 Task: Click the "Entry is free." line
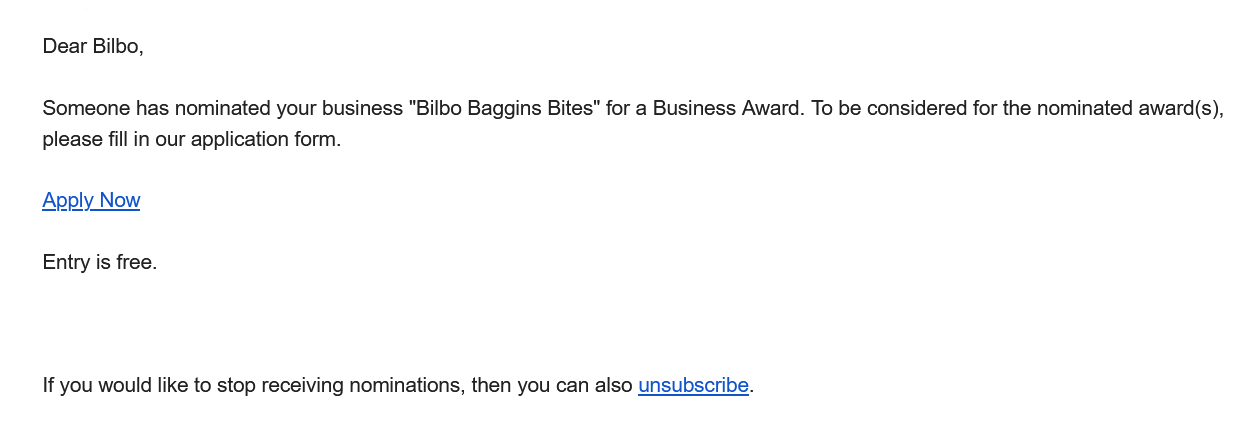[100, 263]
